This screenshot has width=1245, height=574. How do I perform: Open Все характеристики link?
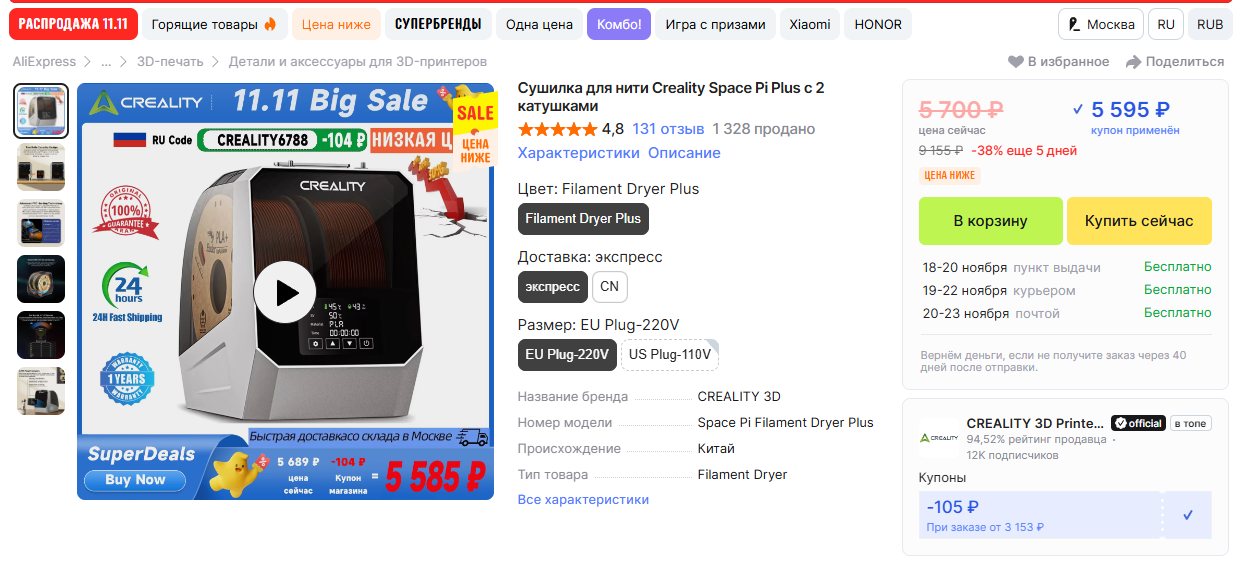coord(583,499)
